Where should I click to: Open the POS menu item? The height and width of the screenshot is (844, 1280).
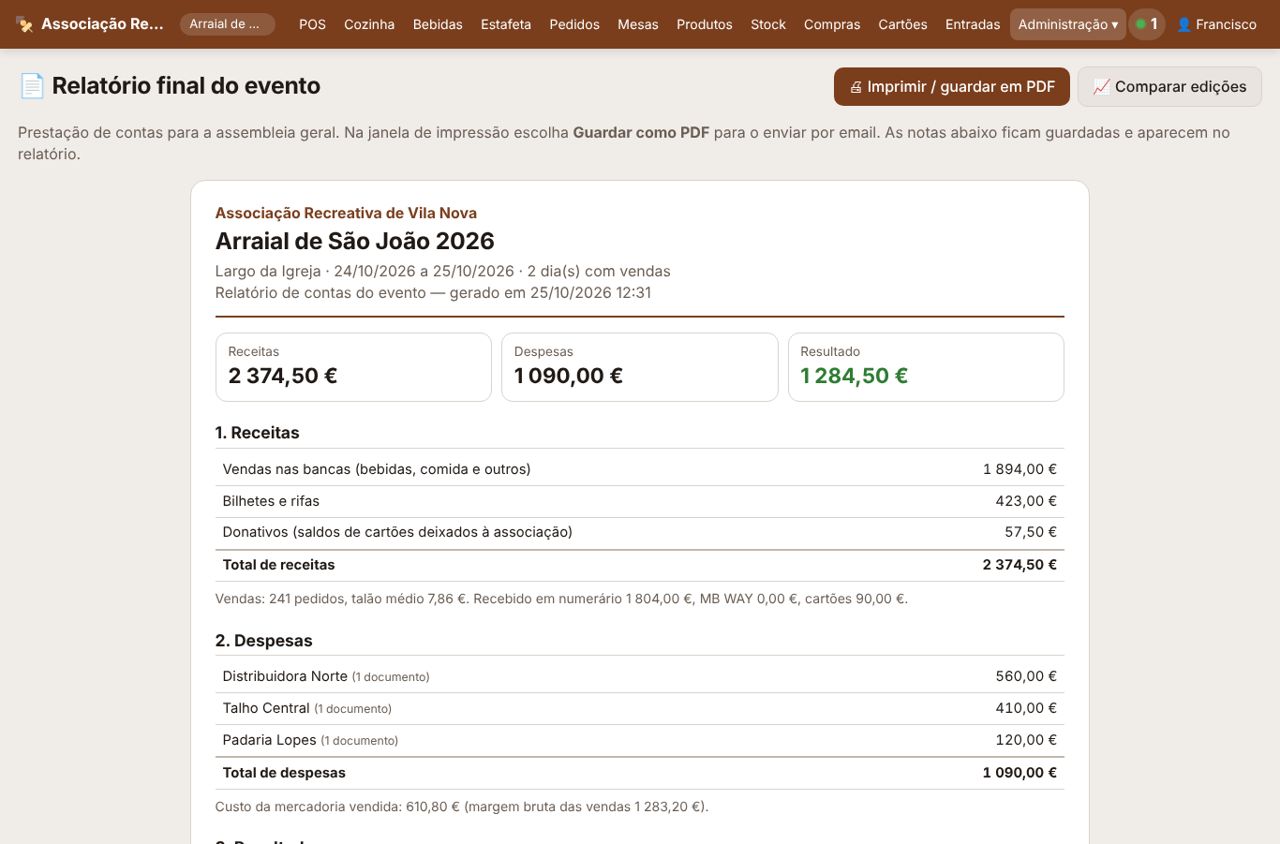click(312, 24)
